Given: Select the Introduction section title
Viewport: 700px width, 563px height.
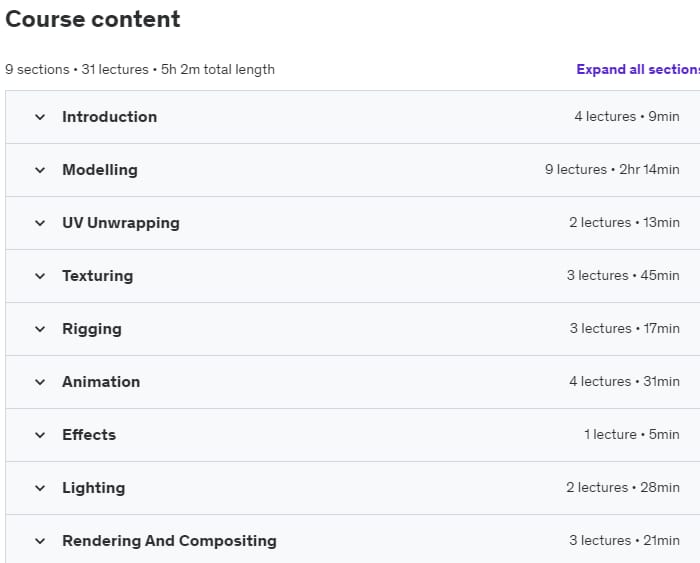Looking at the screenshot, I should pyautogui.click(x=109, y=117).
